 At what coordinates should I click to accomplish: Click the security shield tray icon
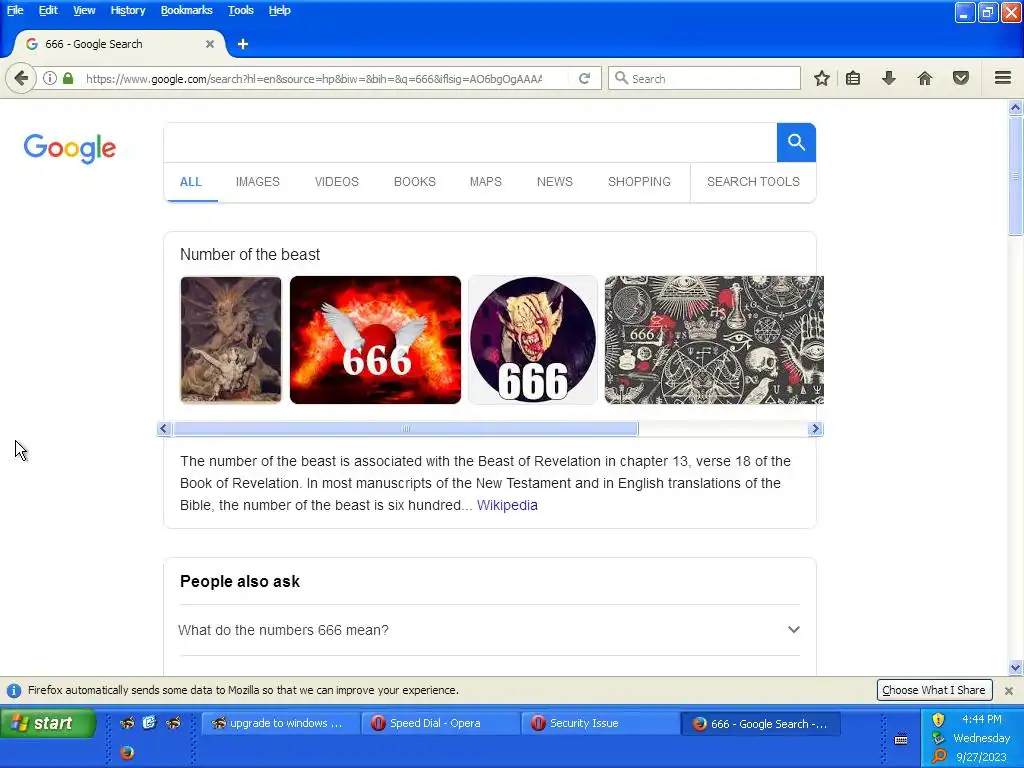pyautogui.click(x=938, y=720)
